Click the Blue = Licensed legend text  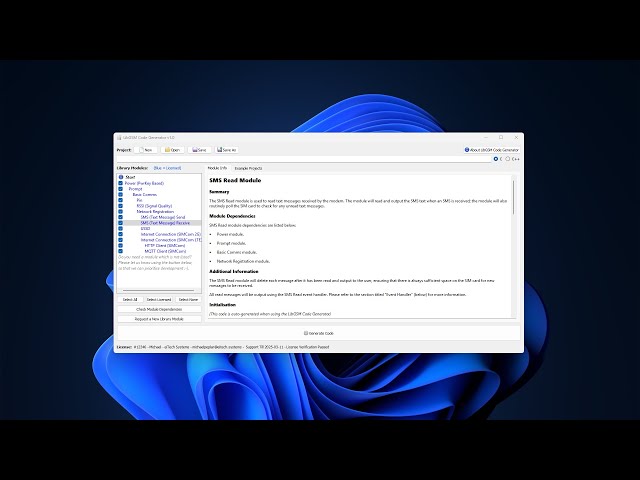point(167,168)
